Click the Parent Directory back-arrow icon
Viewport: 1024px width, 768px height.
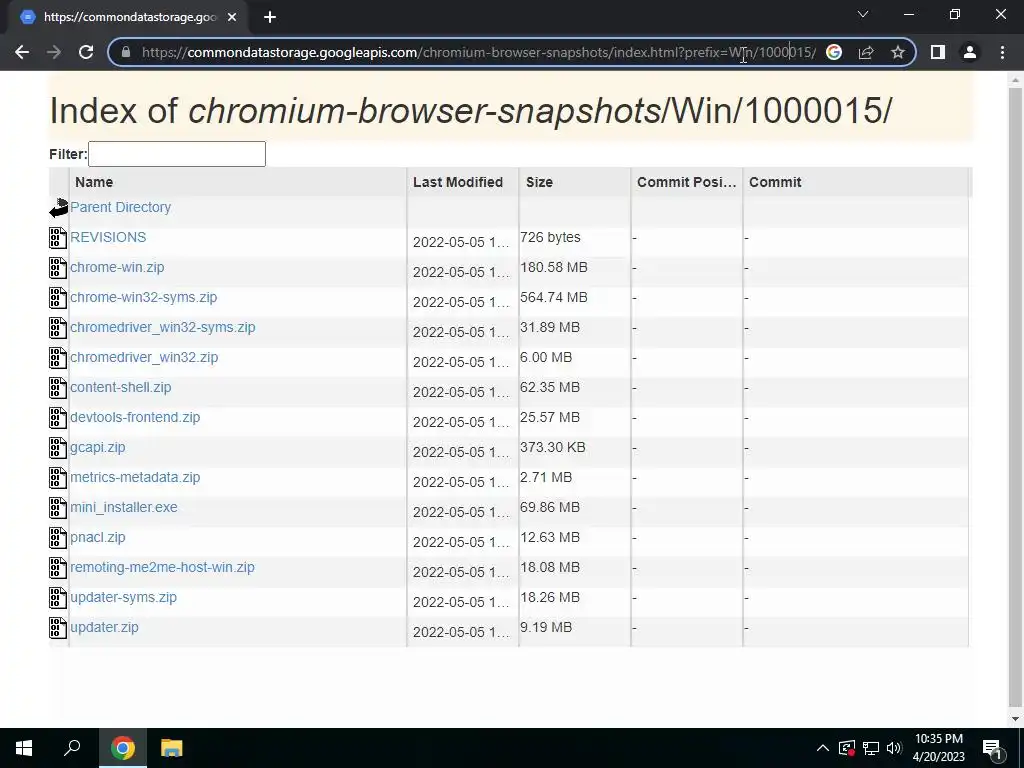(59, 208)
